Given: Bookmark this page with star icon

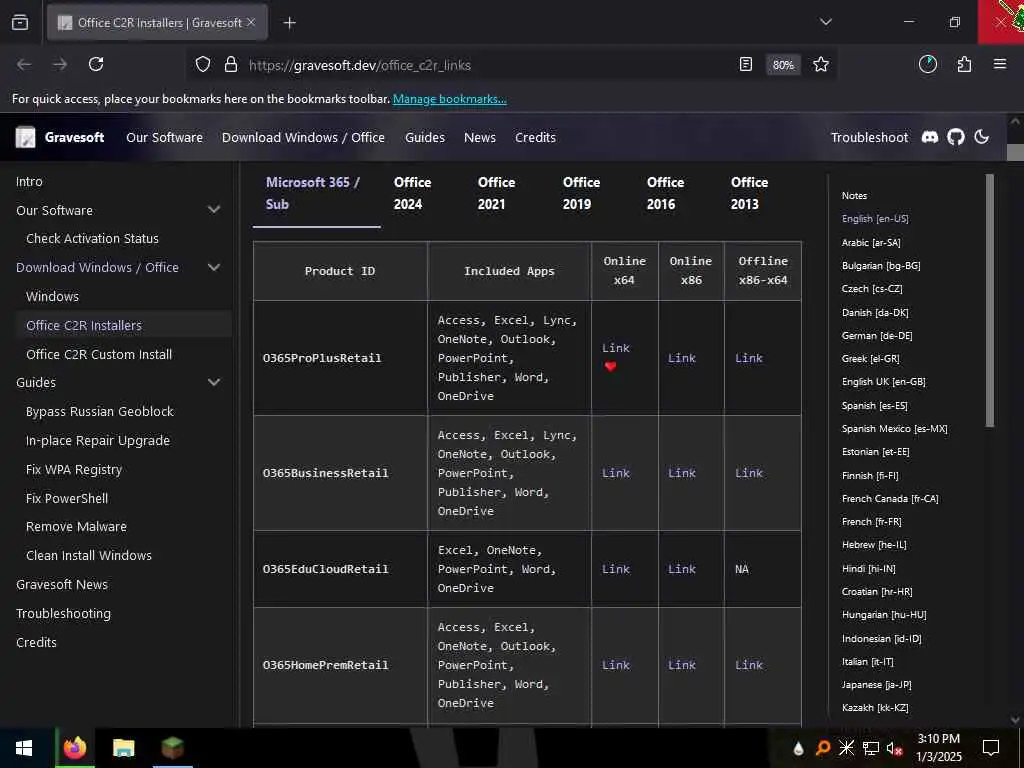Looking at the screenshot, I should click(x=821, y=64).
